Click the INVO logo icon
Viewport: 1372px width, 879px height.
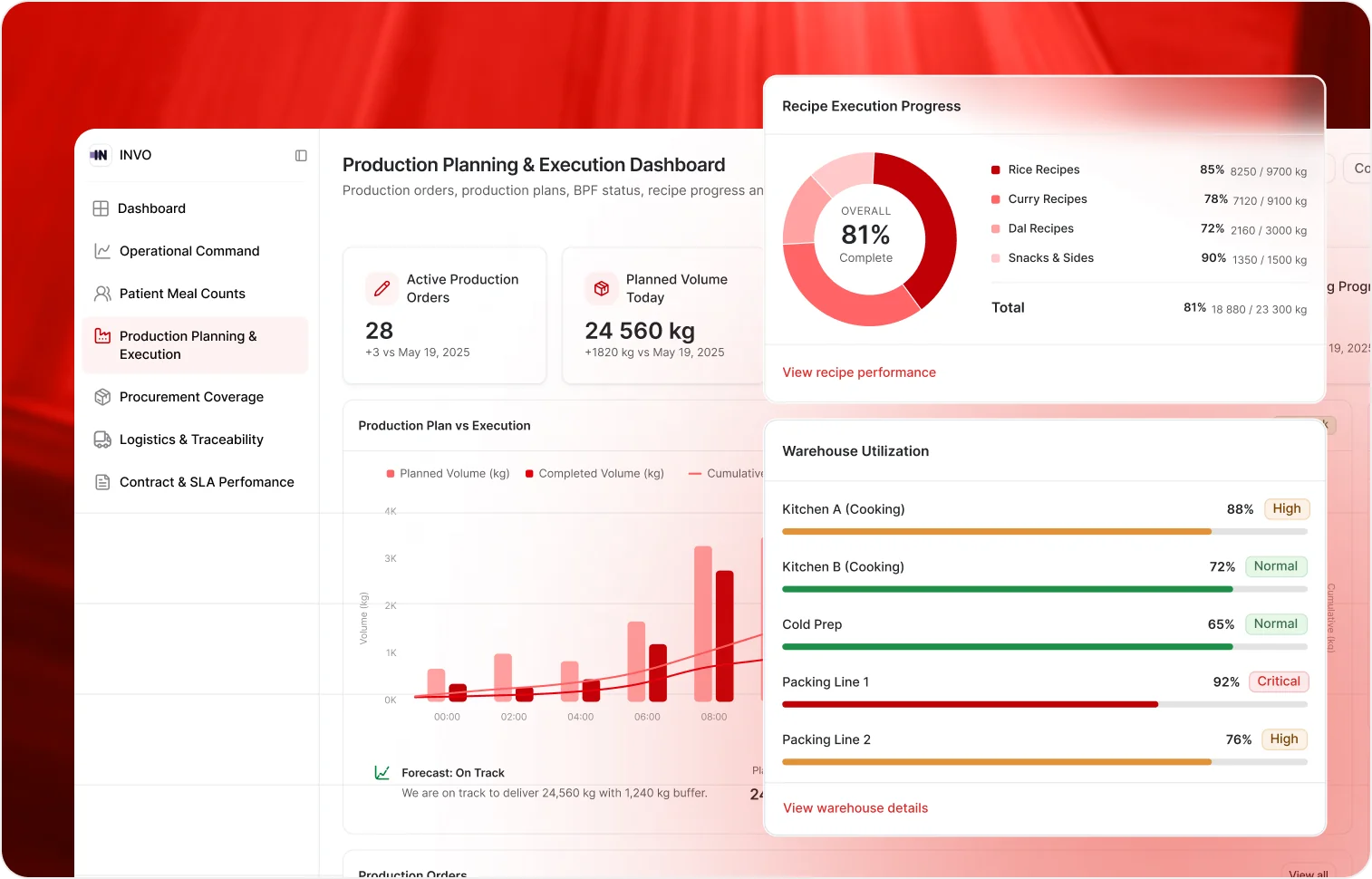[x=99, y=155]
